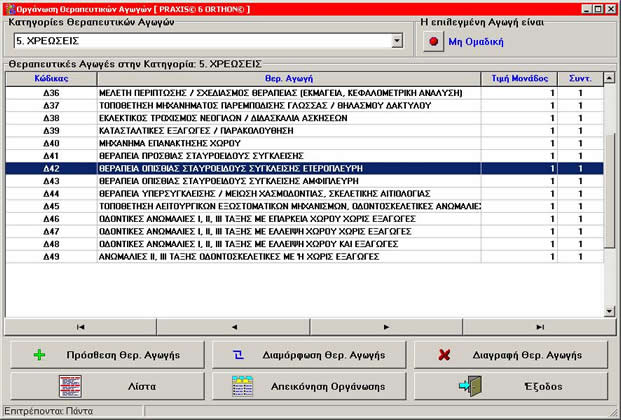
Task: Go to previous record arrow
Action: pos(233,326)
